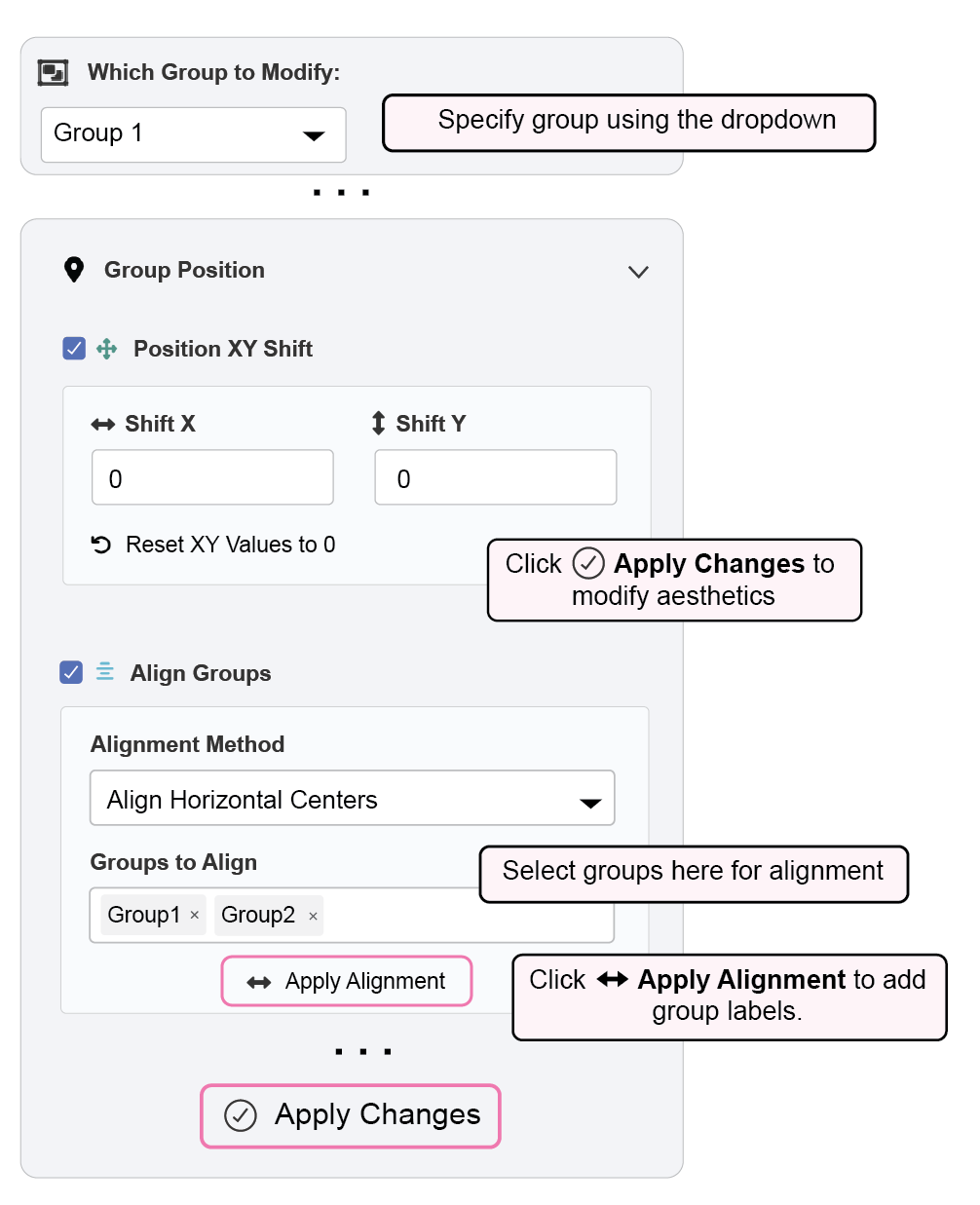The image size is (980, 1205).
Task: Click the Position XY Shift move icon
Action: (x=107, y=349)
